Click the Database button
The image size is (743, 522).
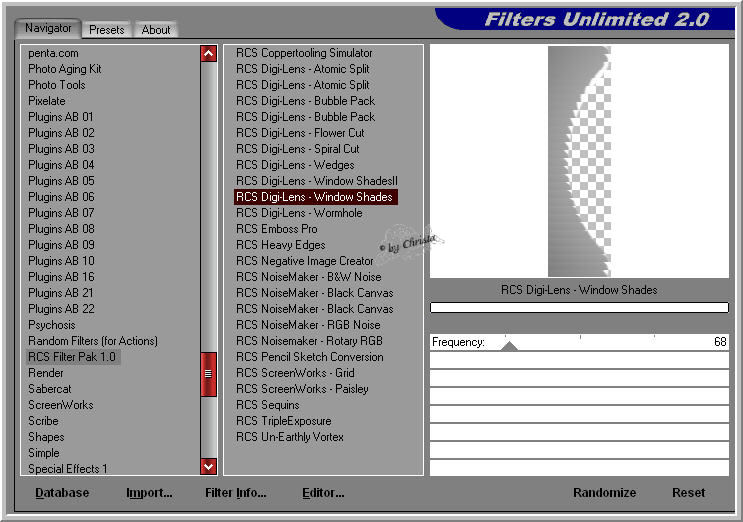click(x=62, y=493)
